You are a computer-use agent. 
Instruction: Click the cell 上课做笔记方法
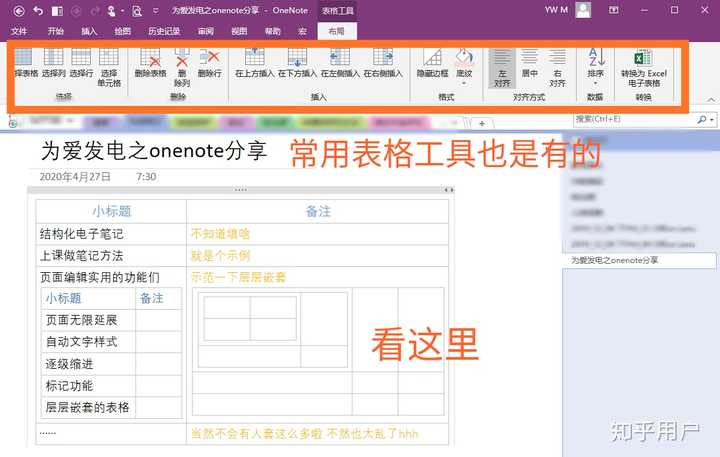(x=111, y=256)
